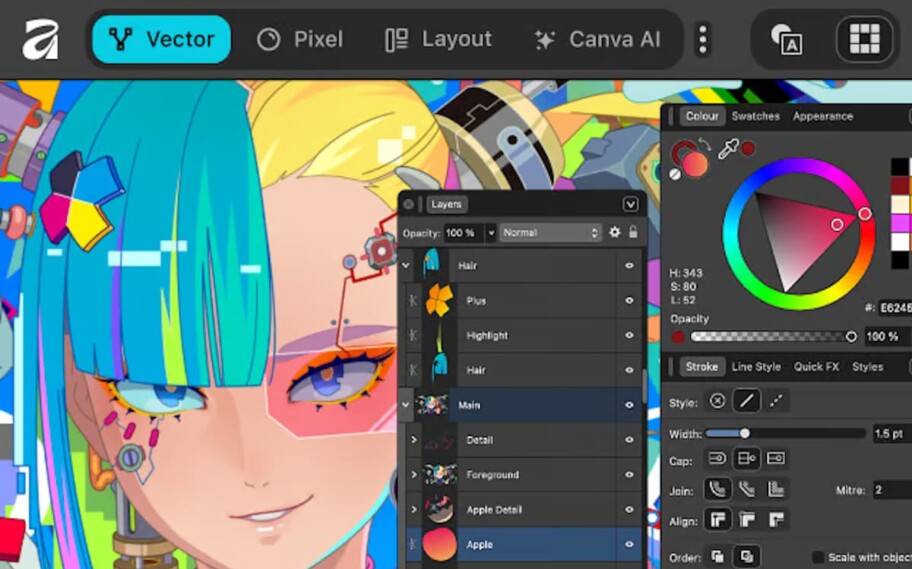This screenshot has width=912, height=569.
Task: Collapse the Main layer group
Action: 405,404
